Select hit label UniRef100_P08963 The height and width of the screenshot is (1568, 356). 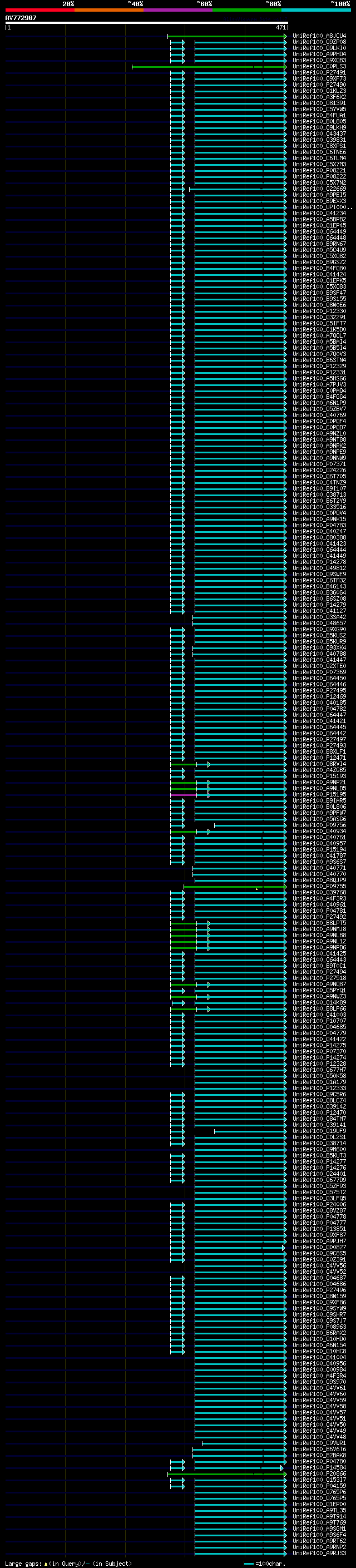pos(319,1327)
